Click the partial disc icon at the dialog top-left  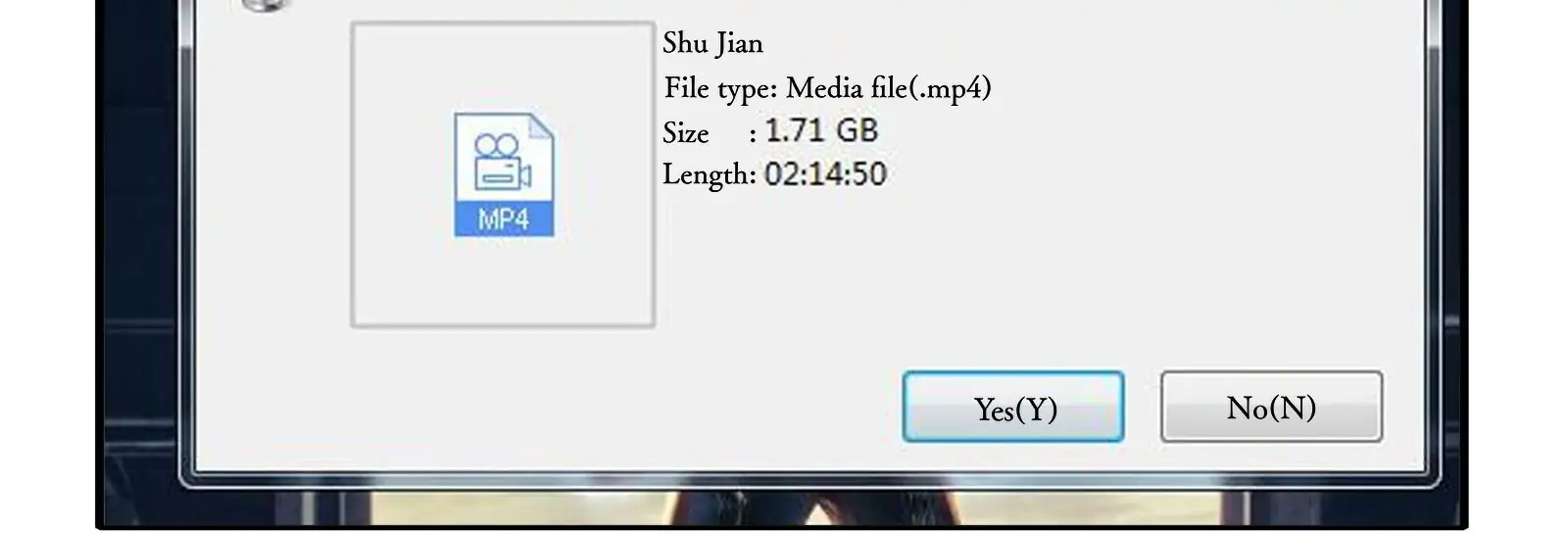pyautogui.click(x=267, y=5)
